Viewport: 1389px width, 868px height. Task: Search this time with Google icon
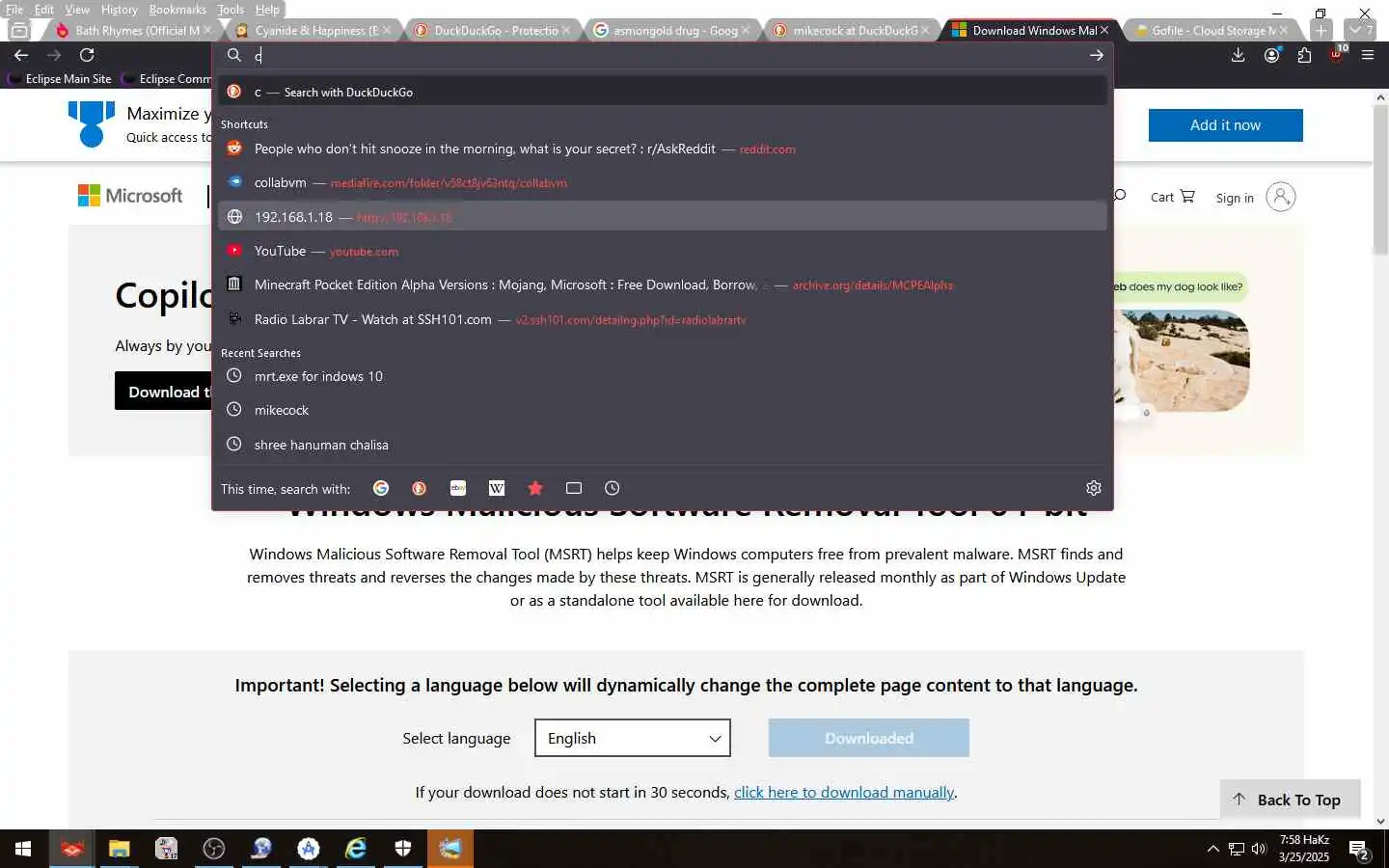click(381, 488)
